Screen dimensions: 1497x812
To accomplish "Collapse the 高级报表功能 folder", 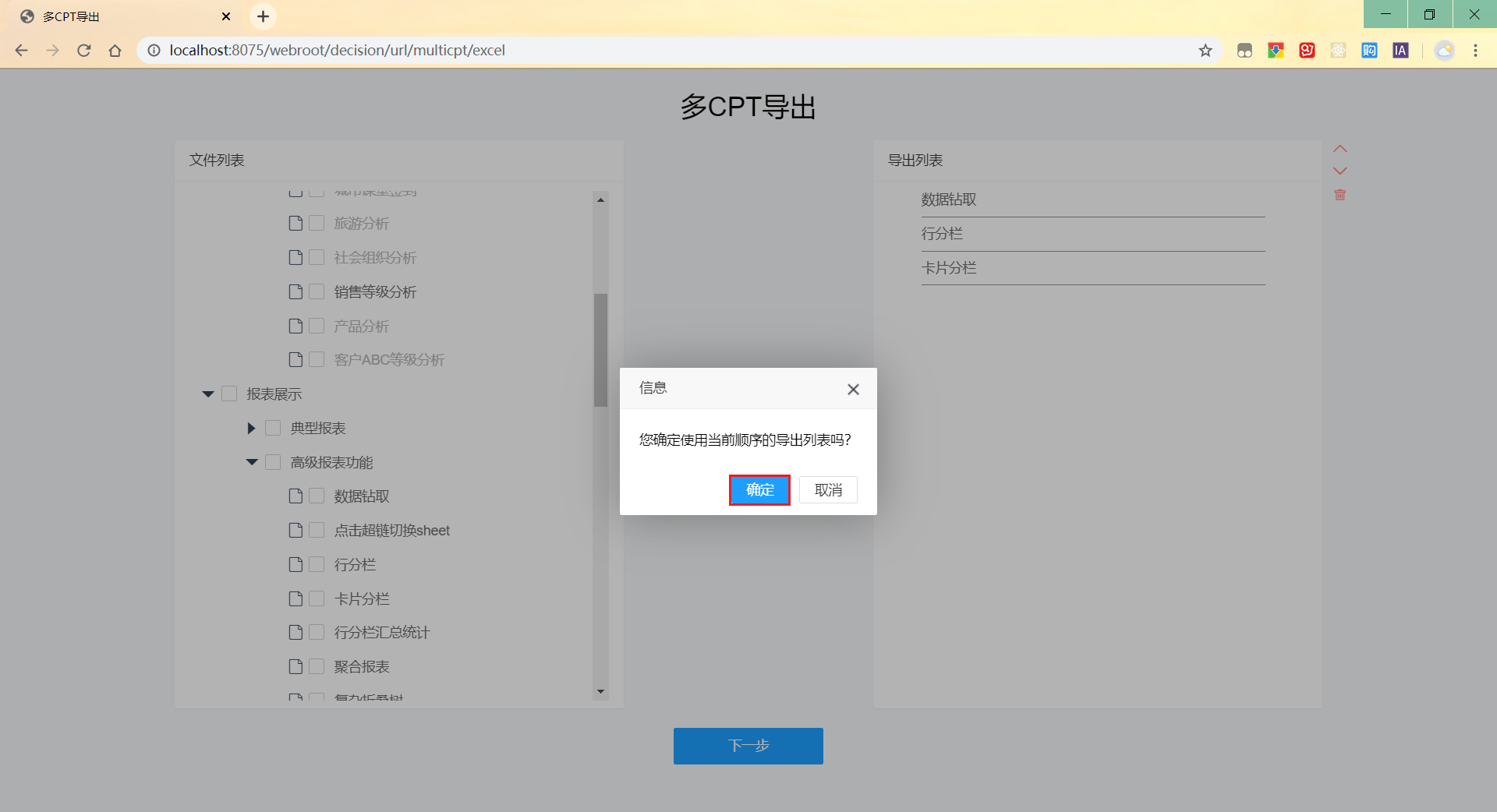I will 252,462.
